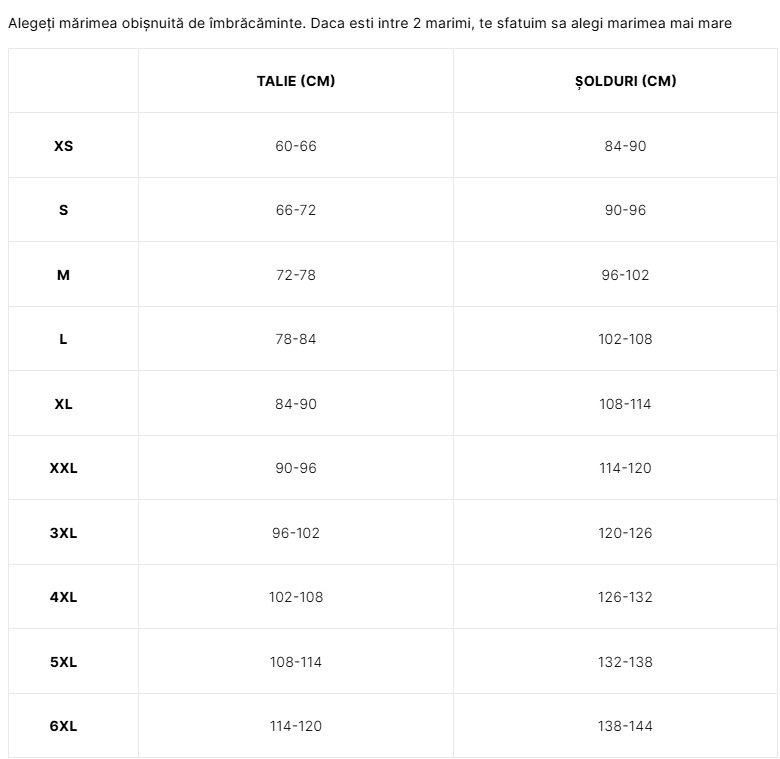Click the TALIE (CM) column header
Screen dimensions: 780x759
coord(295,81)
